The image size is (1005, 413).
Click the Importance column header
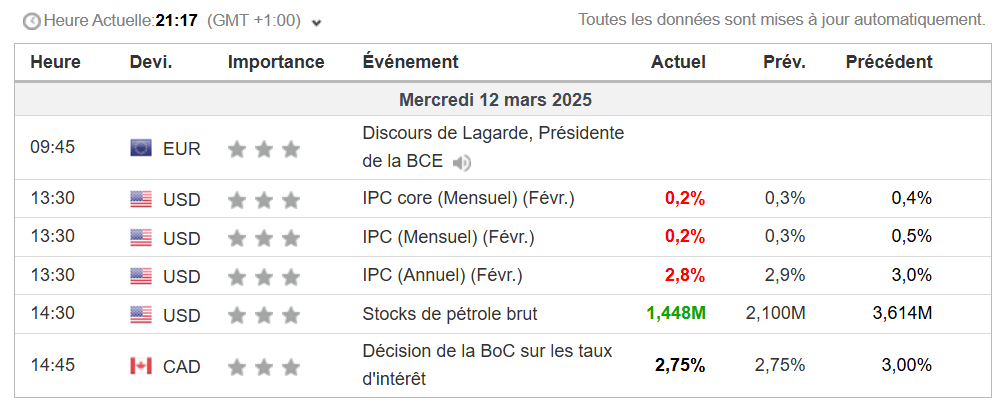pos(276,62)
